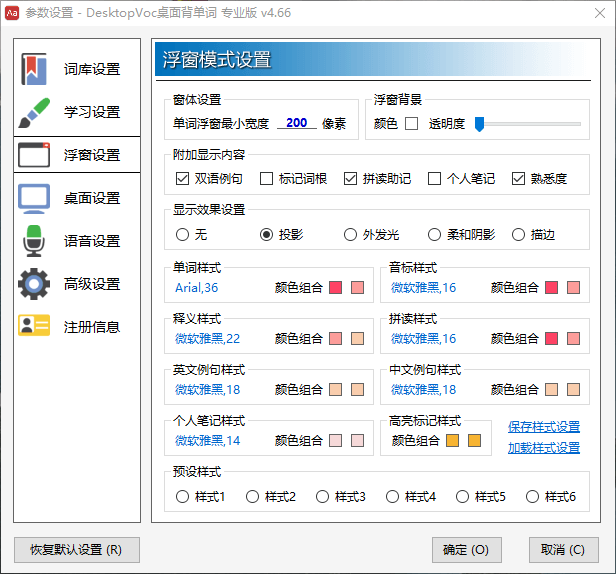Select preset 样式5 radio
Screen dimensions: 616x574
(x=462, y=497)
